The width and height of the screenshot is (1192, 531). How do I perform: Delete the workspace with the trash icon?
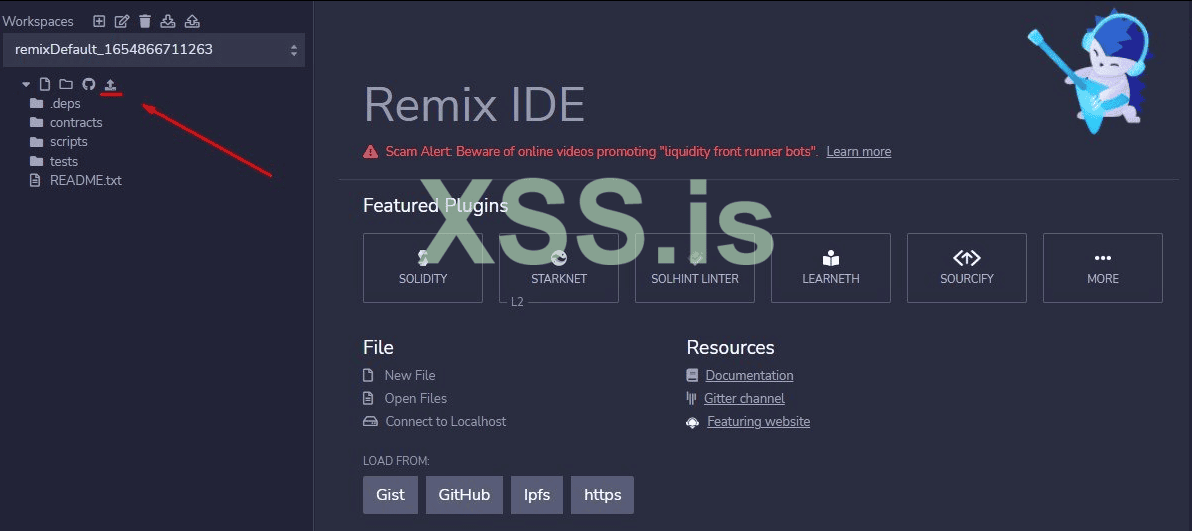pyautogui.click(x=145, y=21)
